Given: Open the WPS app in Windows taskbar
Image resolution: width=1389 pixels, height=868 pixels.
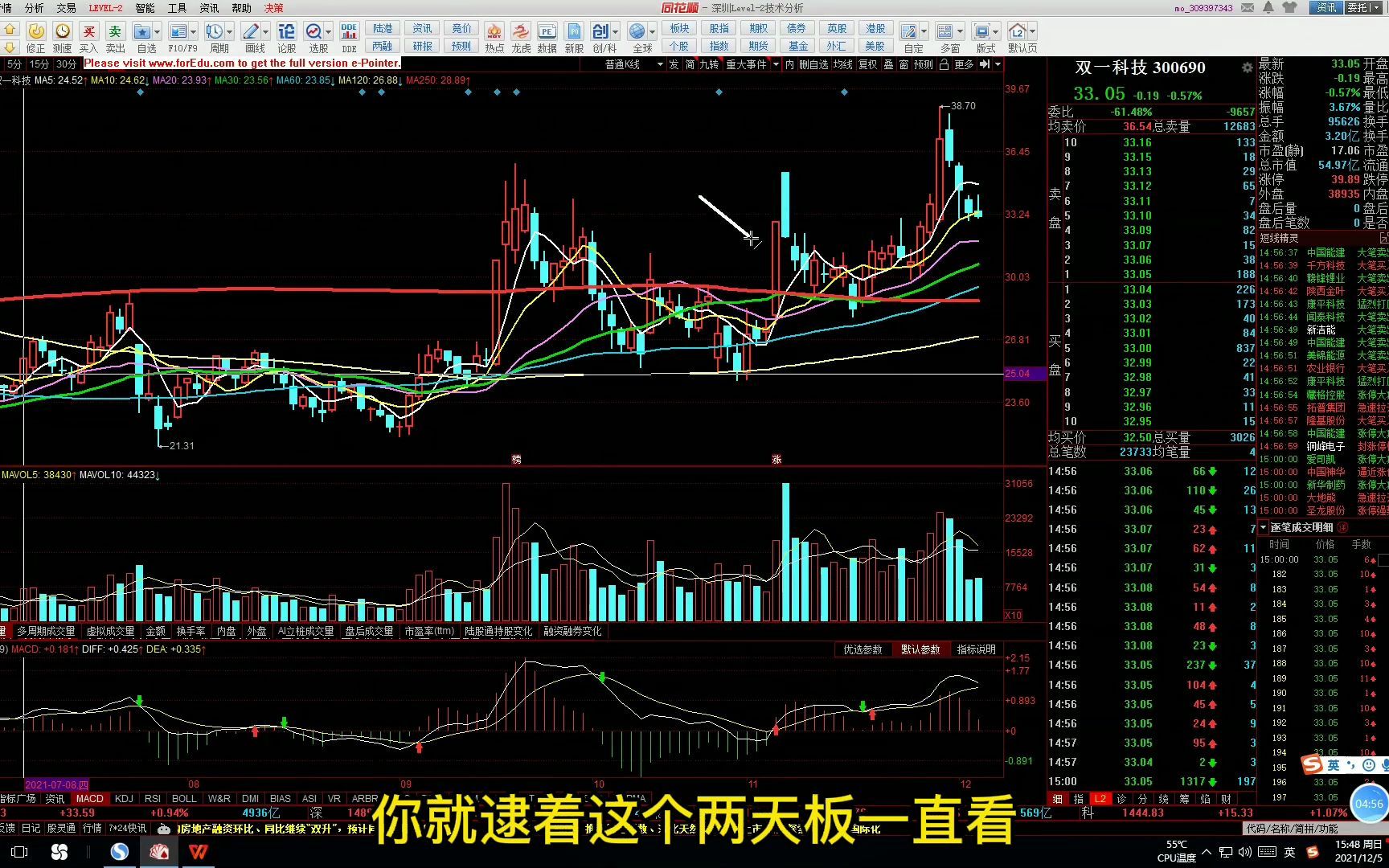Looking at the screenshot, I should point(198,852).
